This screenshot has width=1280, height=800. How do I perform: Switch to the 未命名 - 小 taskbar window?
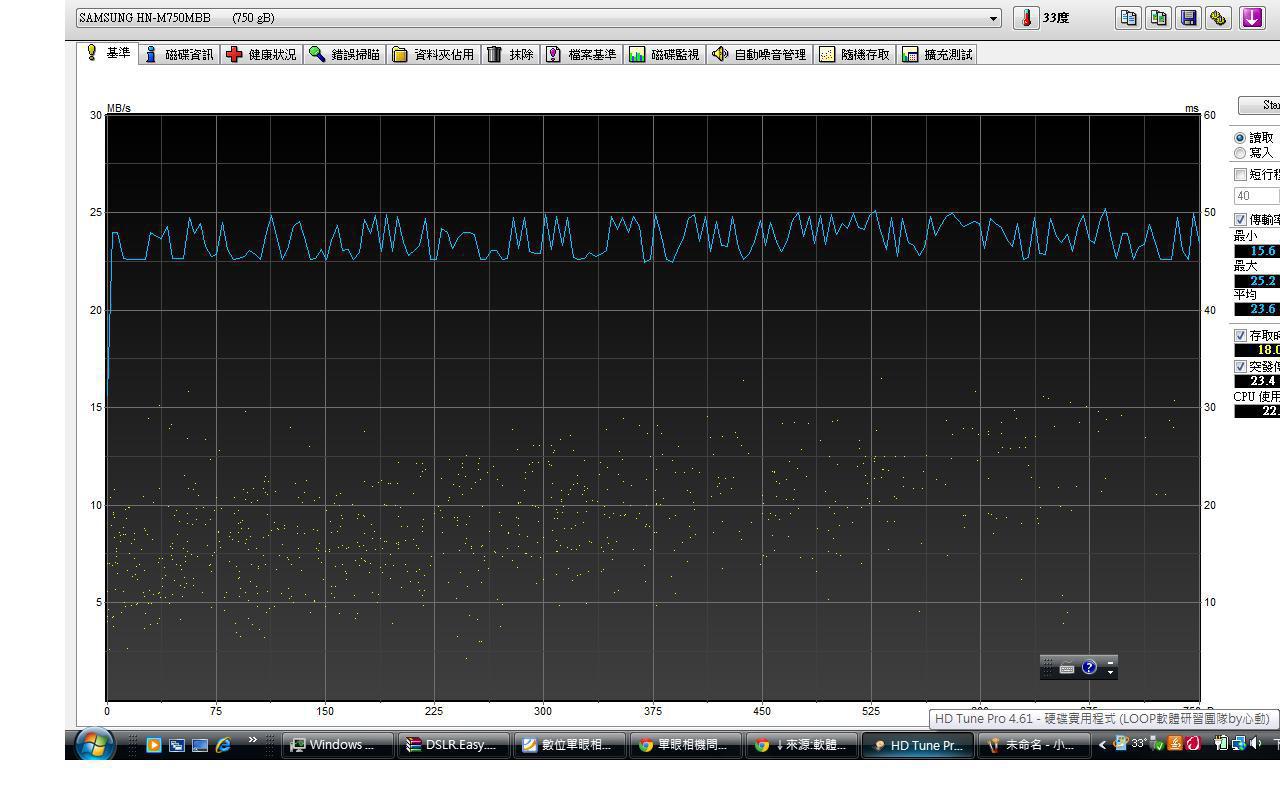tap(1034, 745)
